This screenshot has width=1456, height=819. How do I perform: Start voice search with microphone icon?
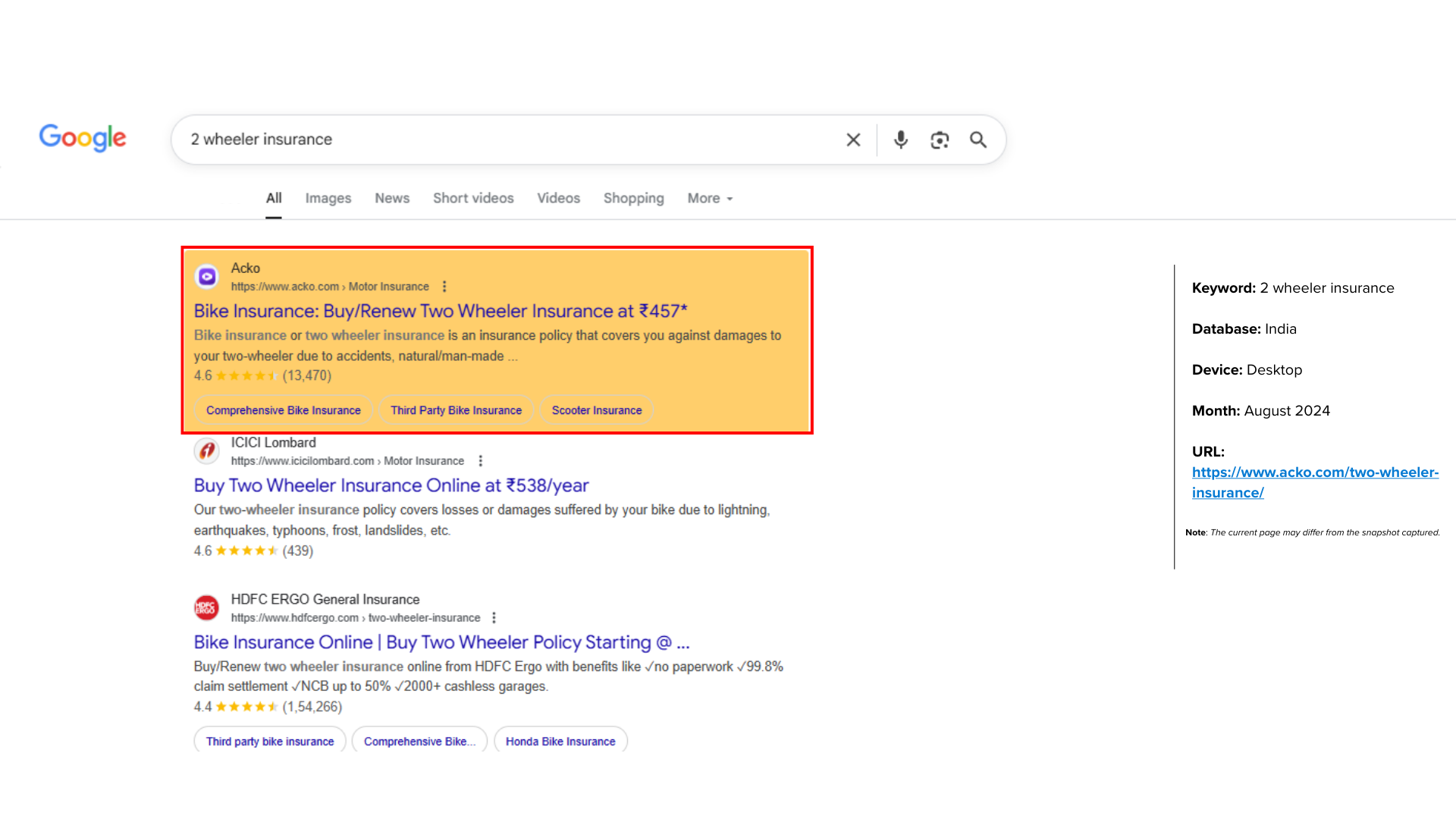pos(900,140)
